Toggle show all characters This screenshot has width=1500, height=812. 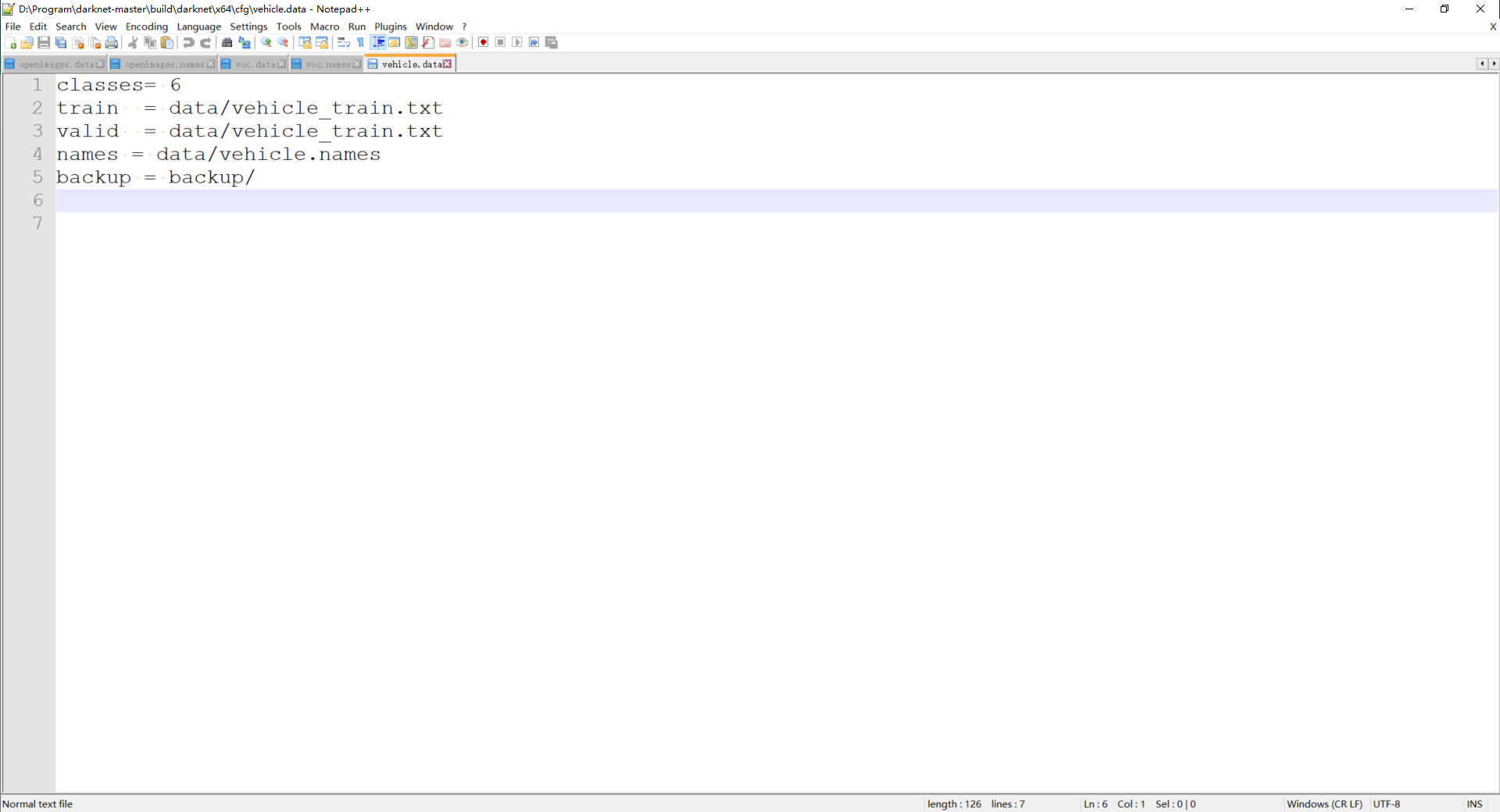[360, 43]
